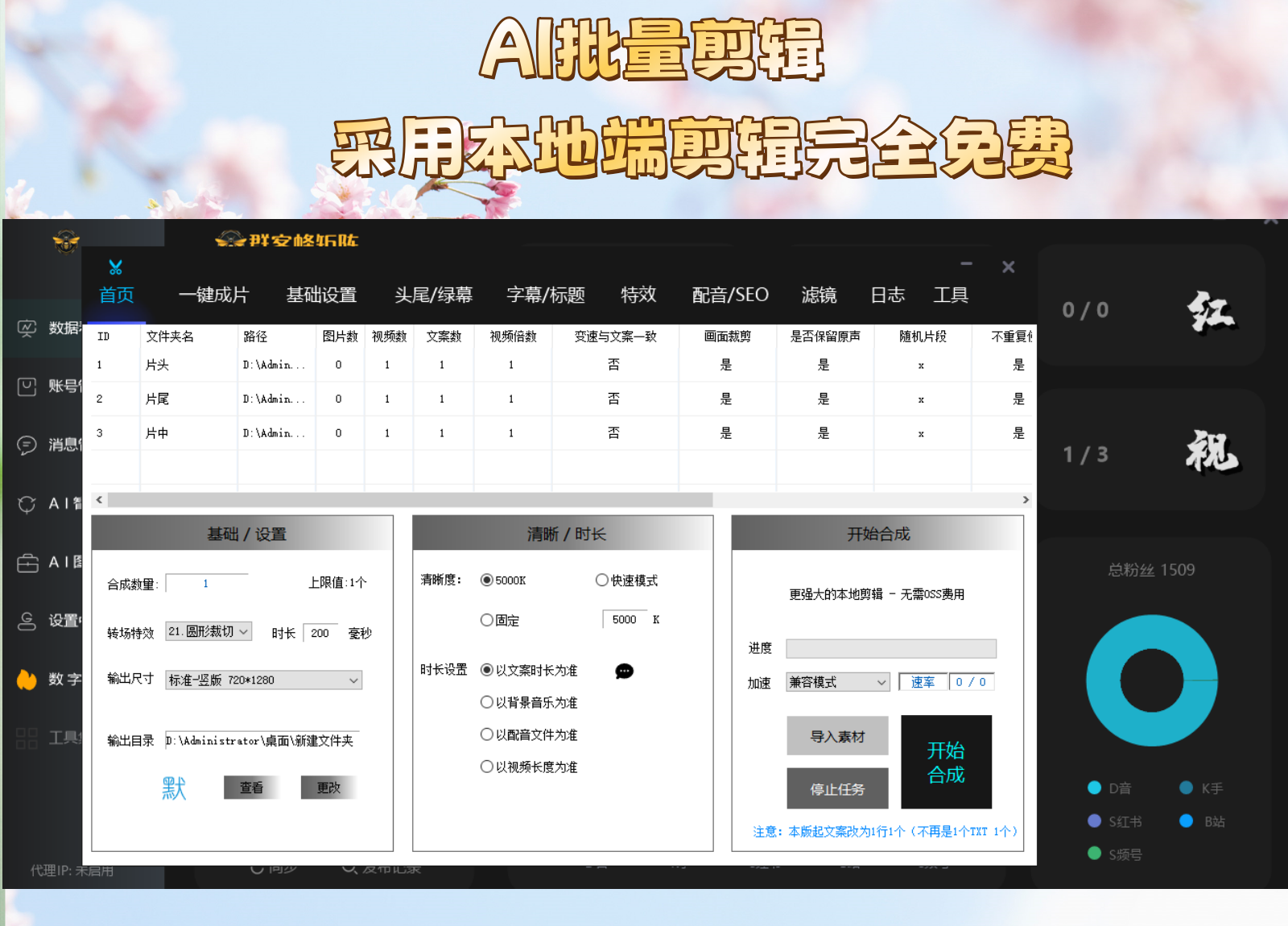
Task: Switch to the 工具 tab
Action: (x=951, y=295)
